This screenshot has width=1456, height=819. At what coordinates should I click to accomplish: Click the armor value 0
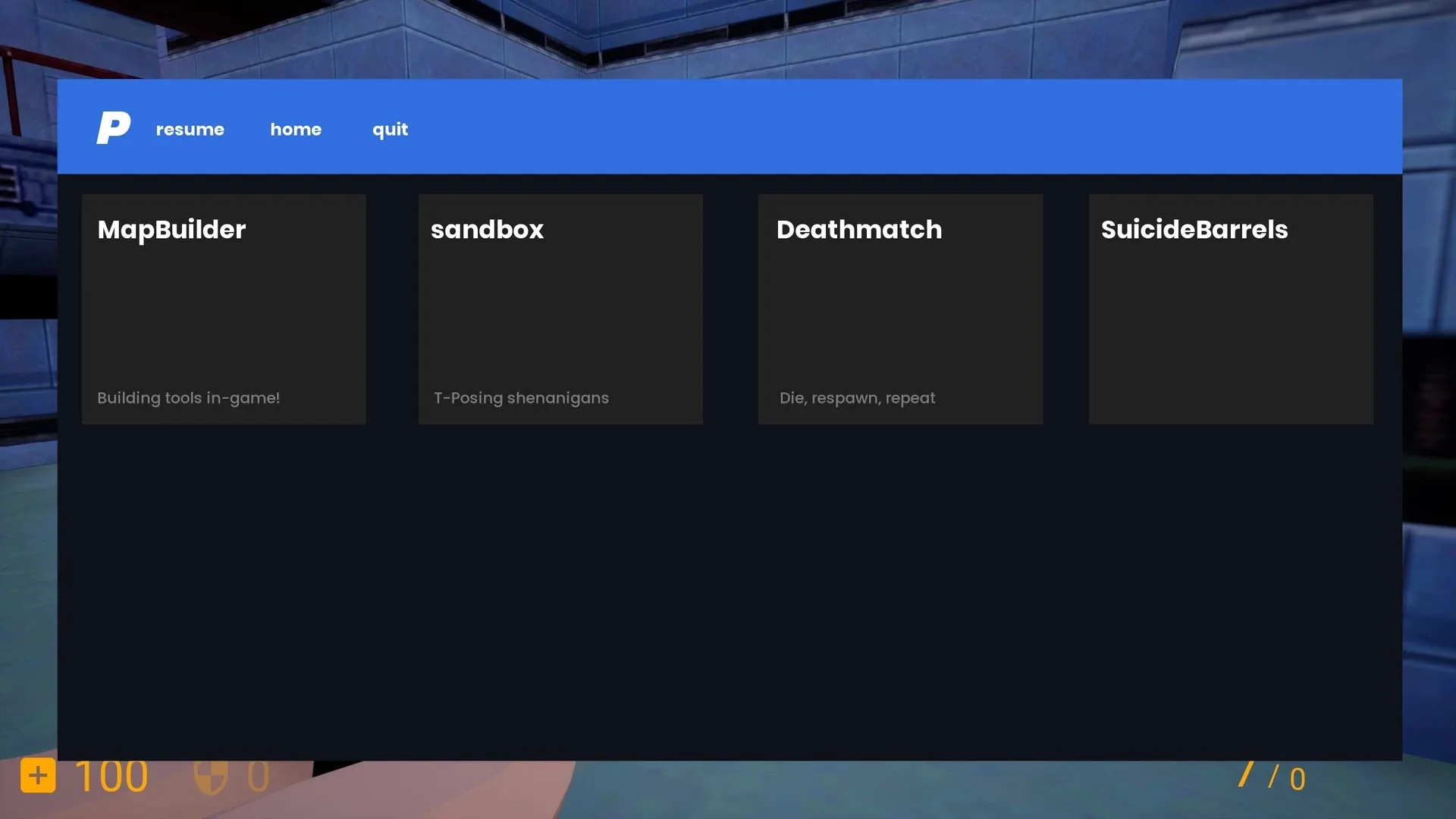coord(258,777)
